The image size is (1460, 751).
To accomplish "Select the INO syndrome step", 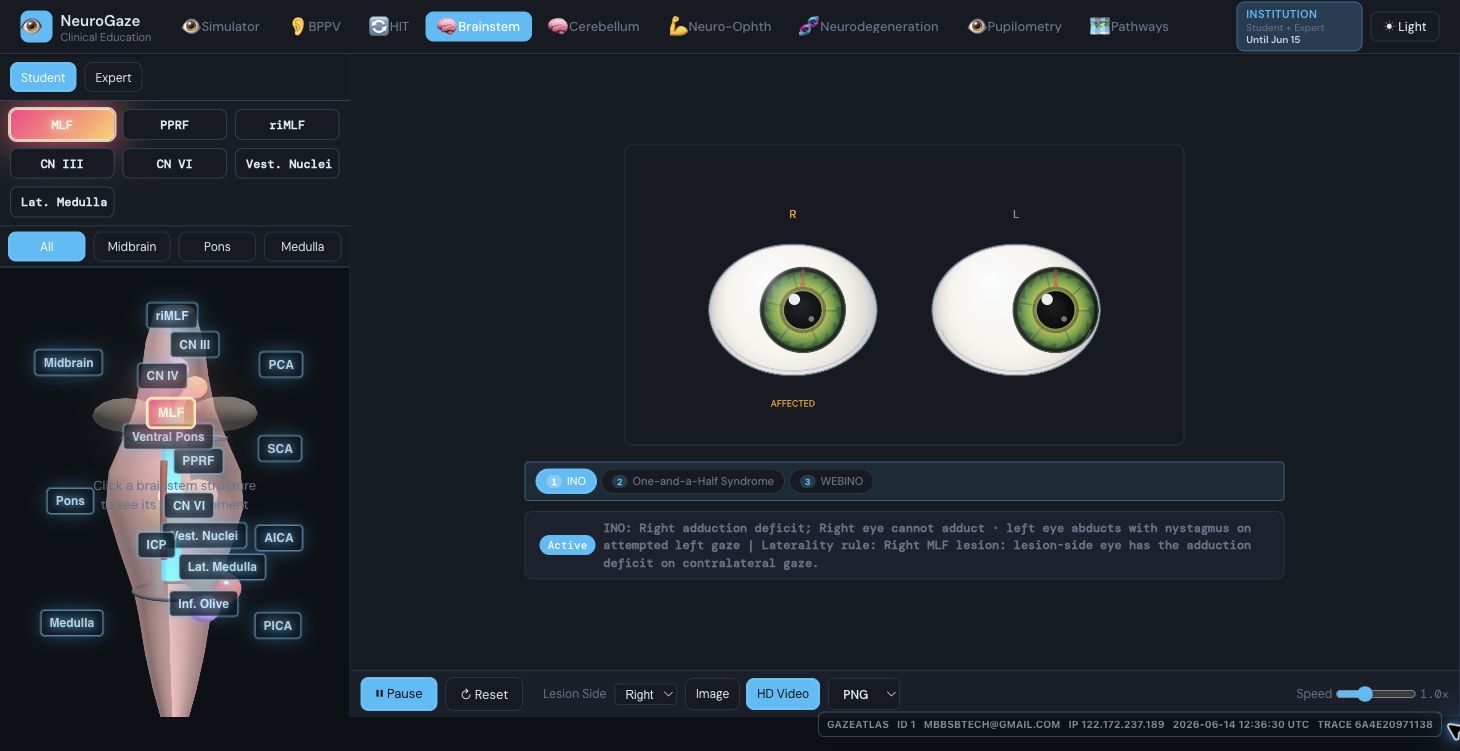I will 567,481.
